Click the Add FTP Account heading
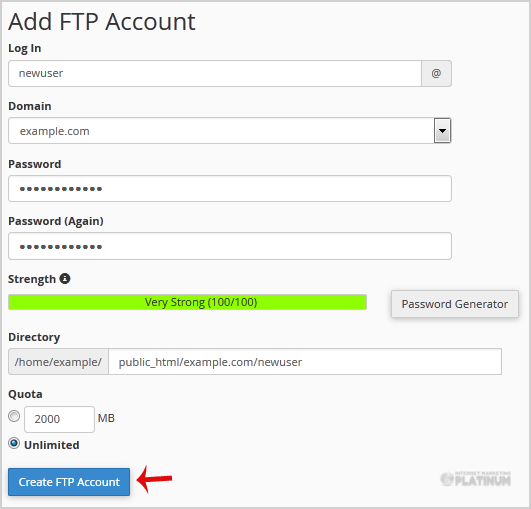Image resolution: width=531 pixels, height=509 pixels. [102, 22]
